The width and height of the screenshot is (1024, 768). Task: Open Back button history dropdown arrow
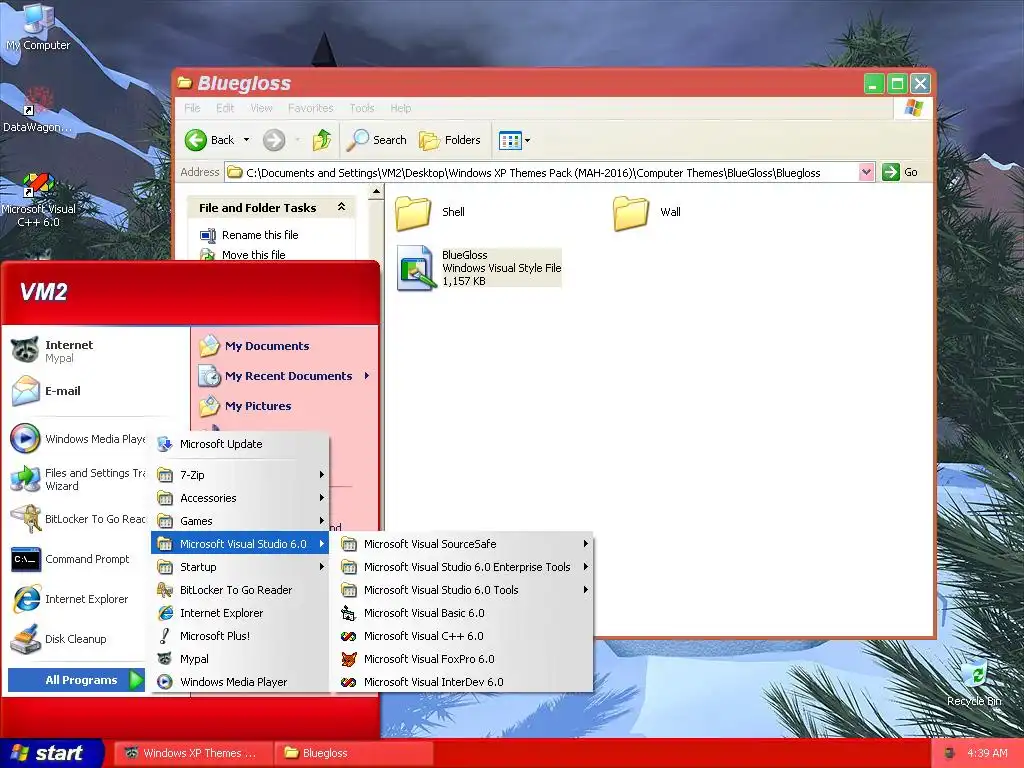click(x=246, y=140)
